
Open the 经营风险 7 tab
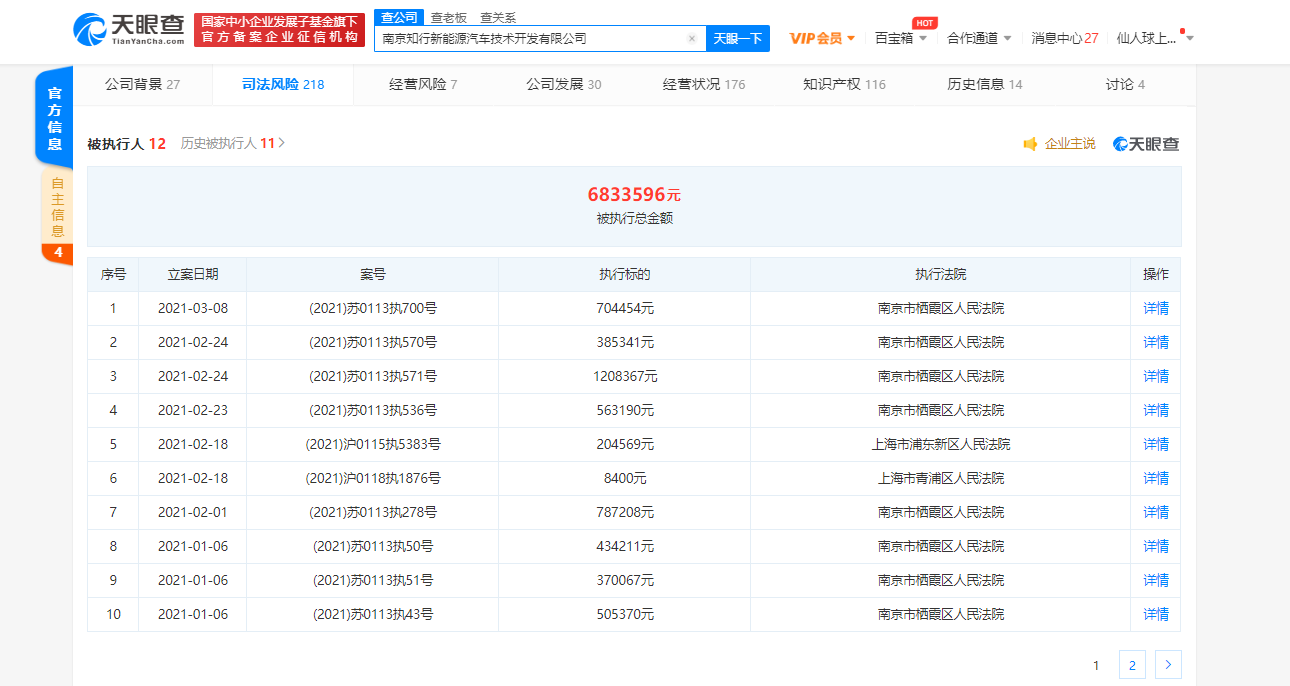click(423, 84)
